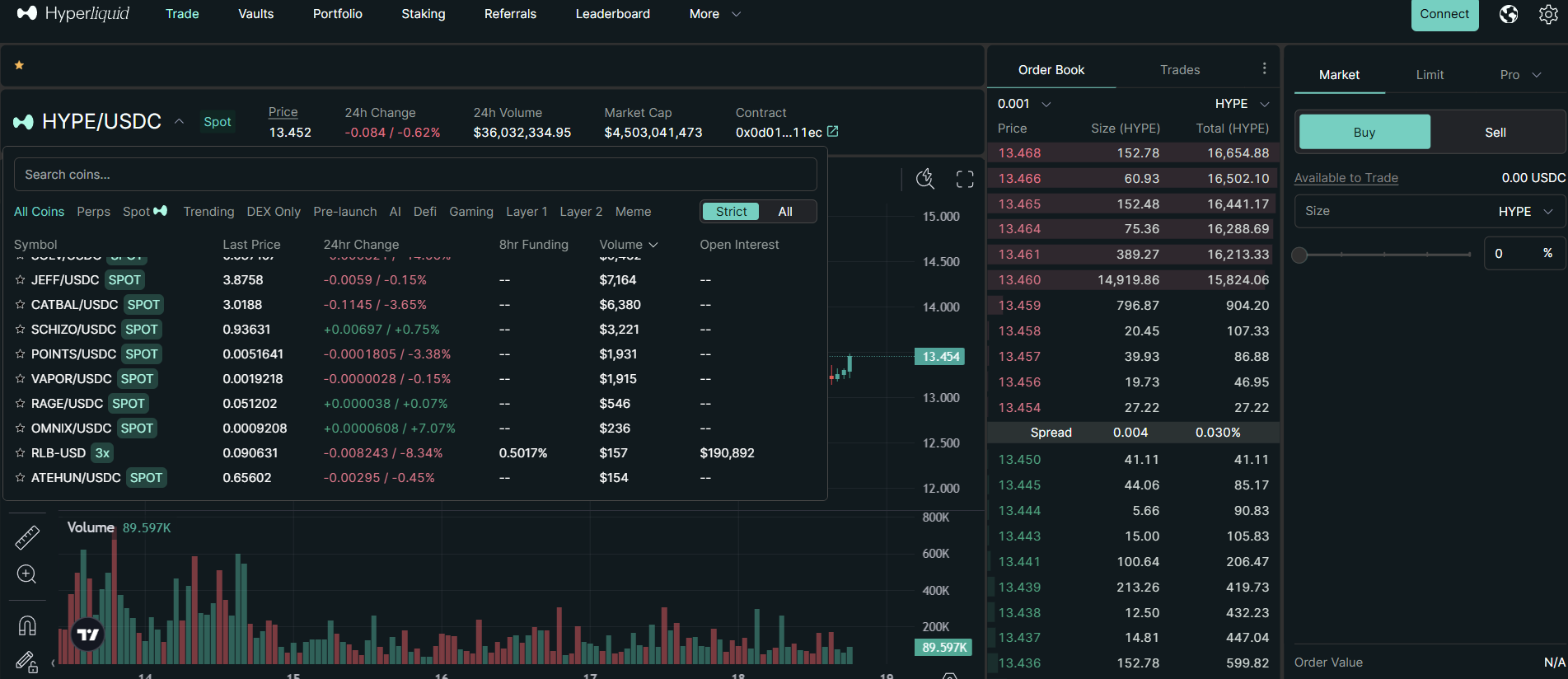The width and height of the screenshot is (1568, 679).
Task: Sort by Last Price column
Action: click(251, 245)
